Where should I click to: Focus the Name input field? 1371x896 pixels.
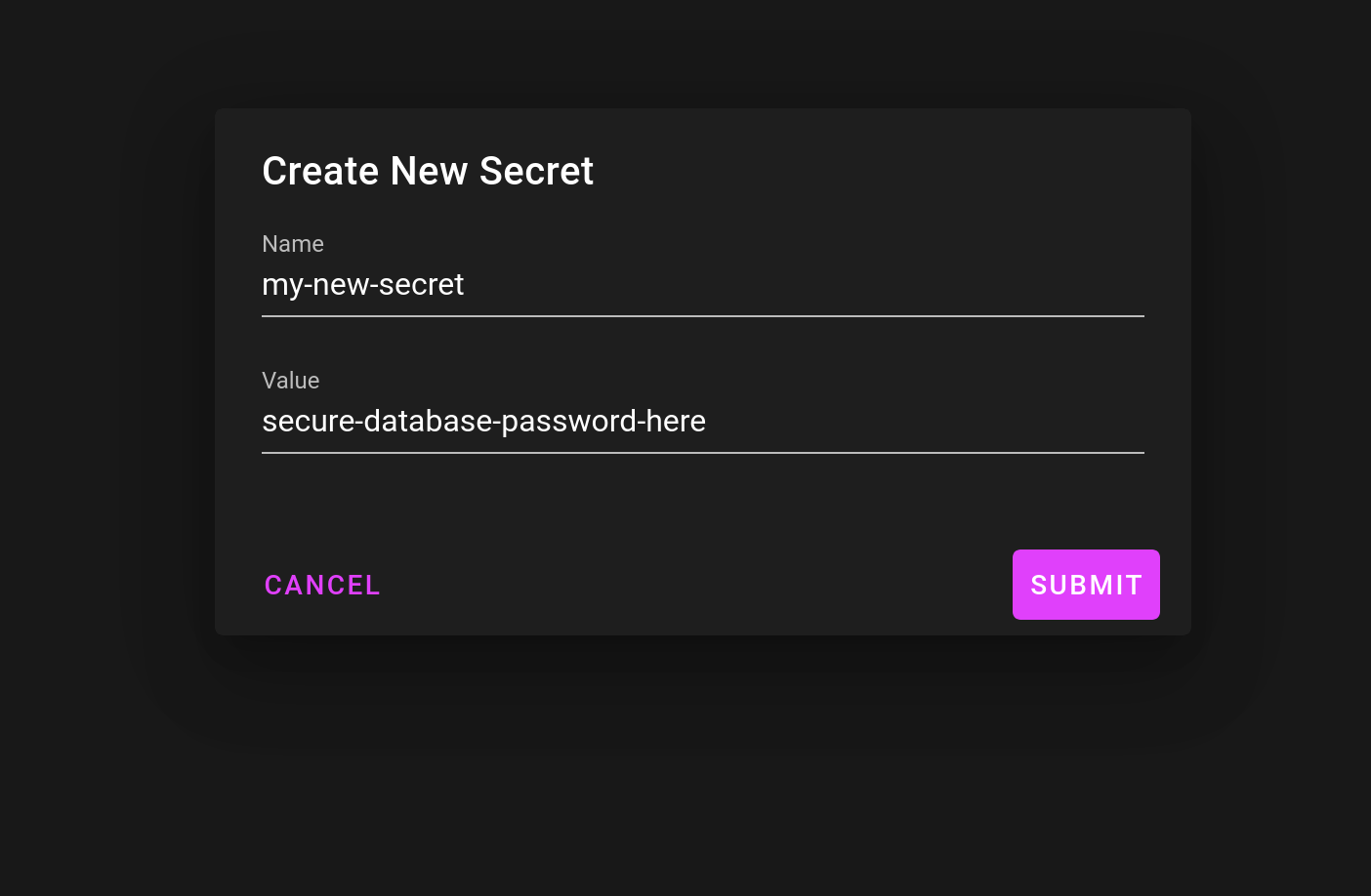click(702, 285)
